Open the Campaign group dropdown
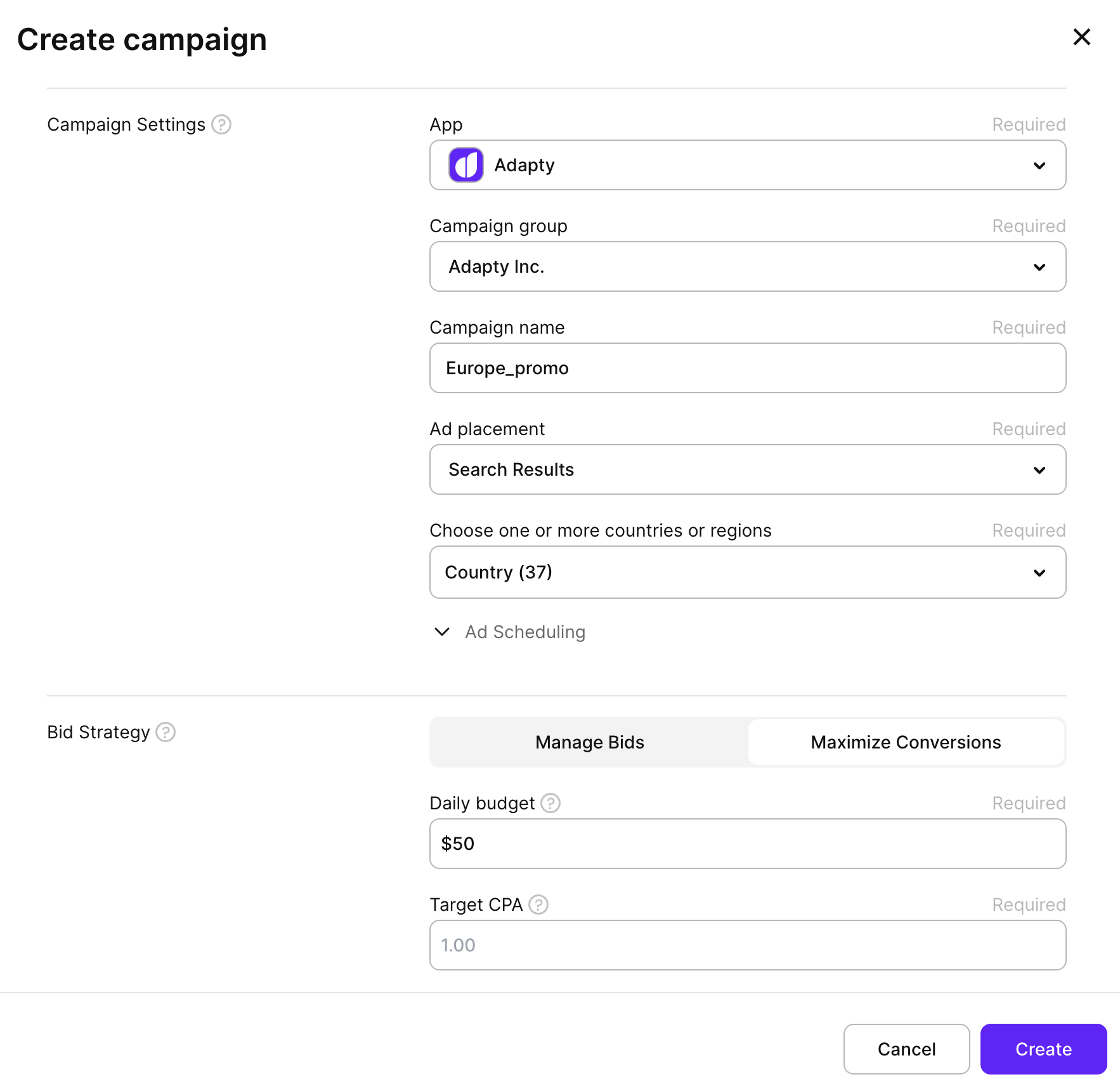 [748, 266]
